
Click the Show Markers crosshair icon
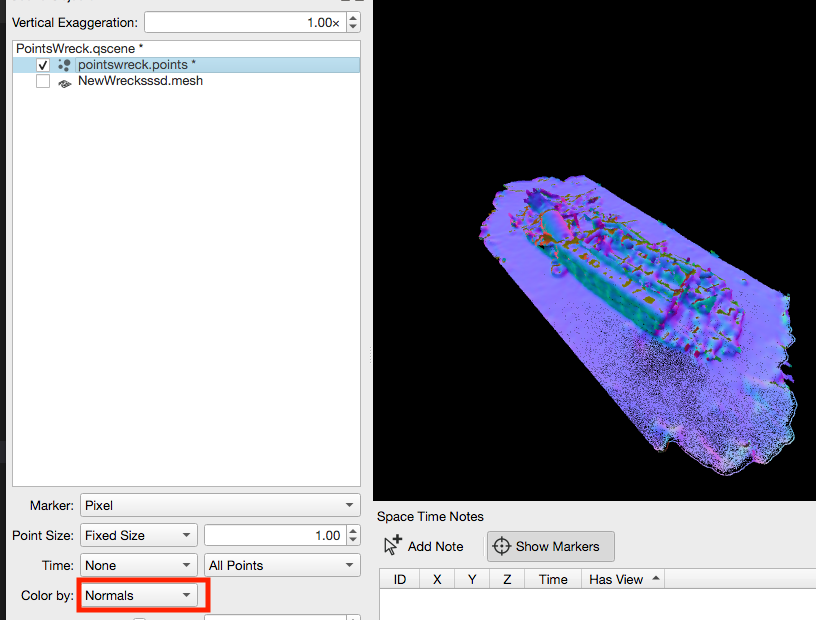point(502,546)
